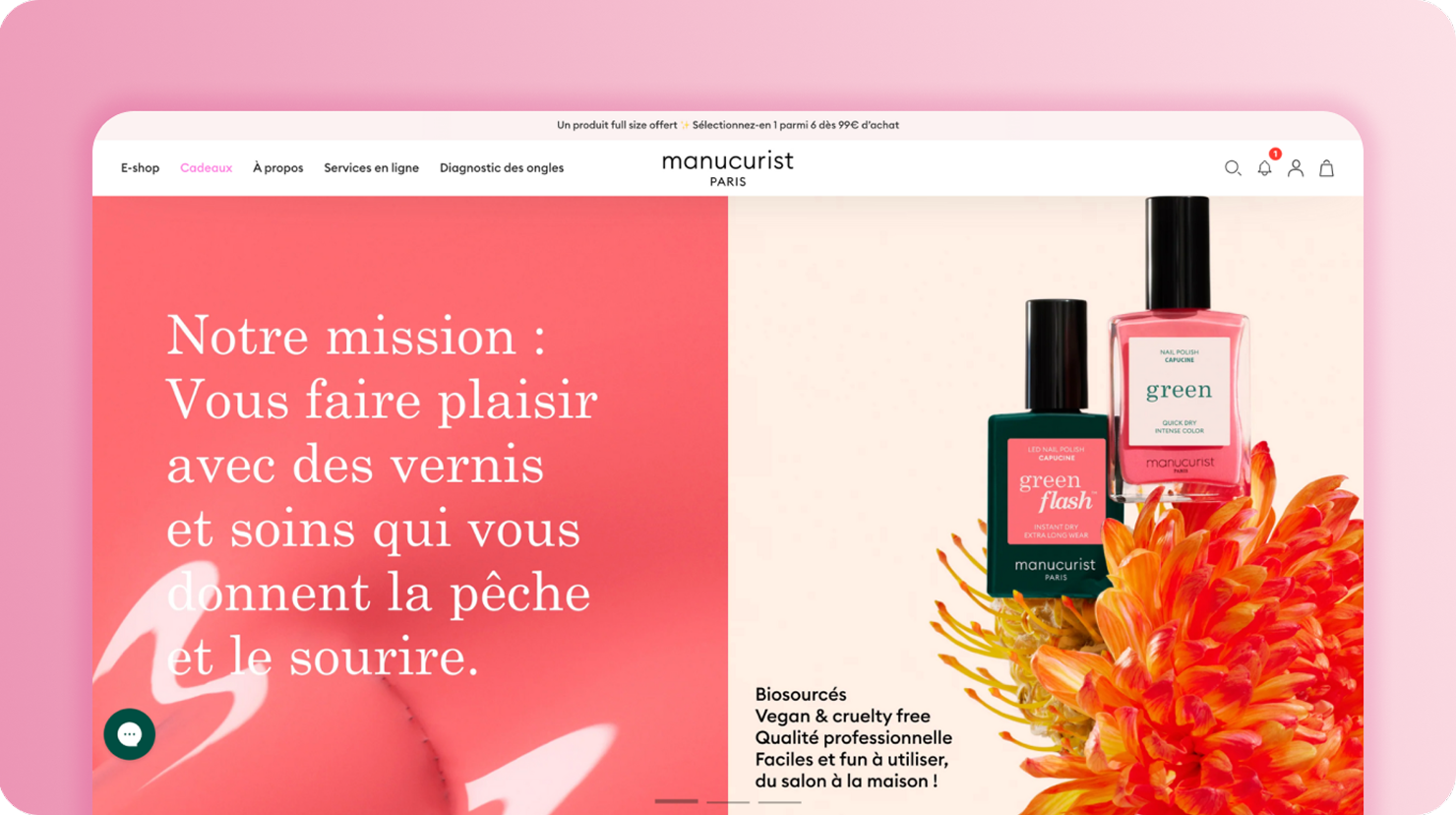
Task: Click the Biosourcés Vegan text block
Action: point(853,737)
